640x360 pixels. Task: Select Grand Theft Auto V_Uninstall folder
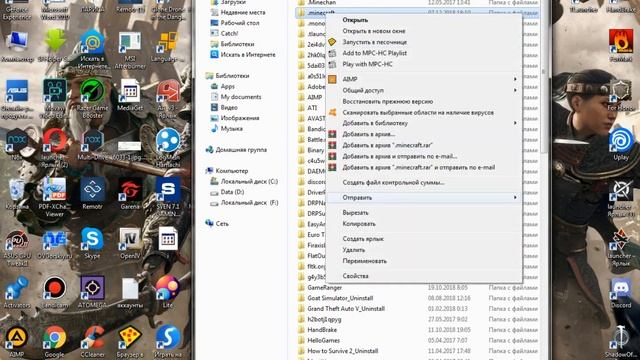click(417, 309)
